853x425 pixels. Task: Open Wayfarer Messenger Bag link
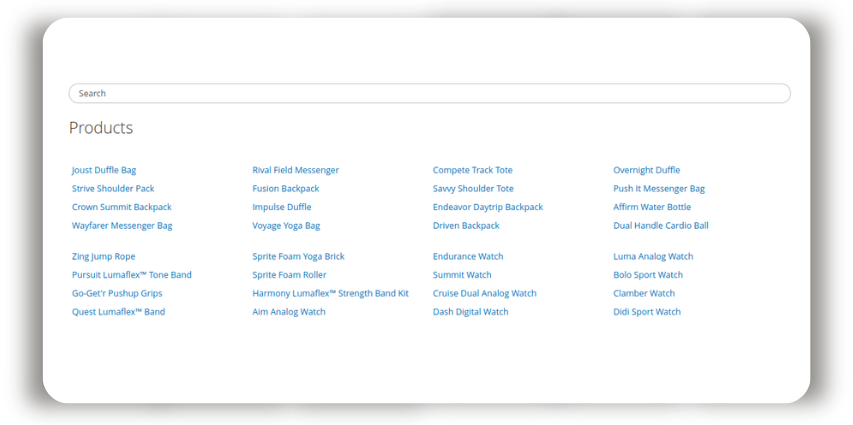(x=122, y=226)
